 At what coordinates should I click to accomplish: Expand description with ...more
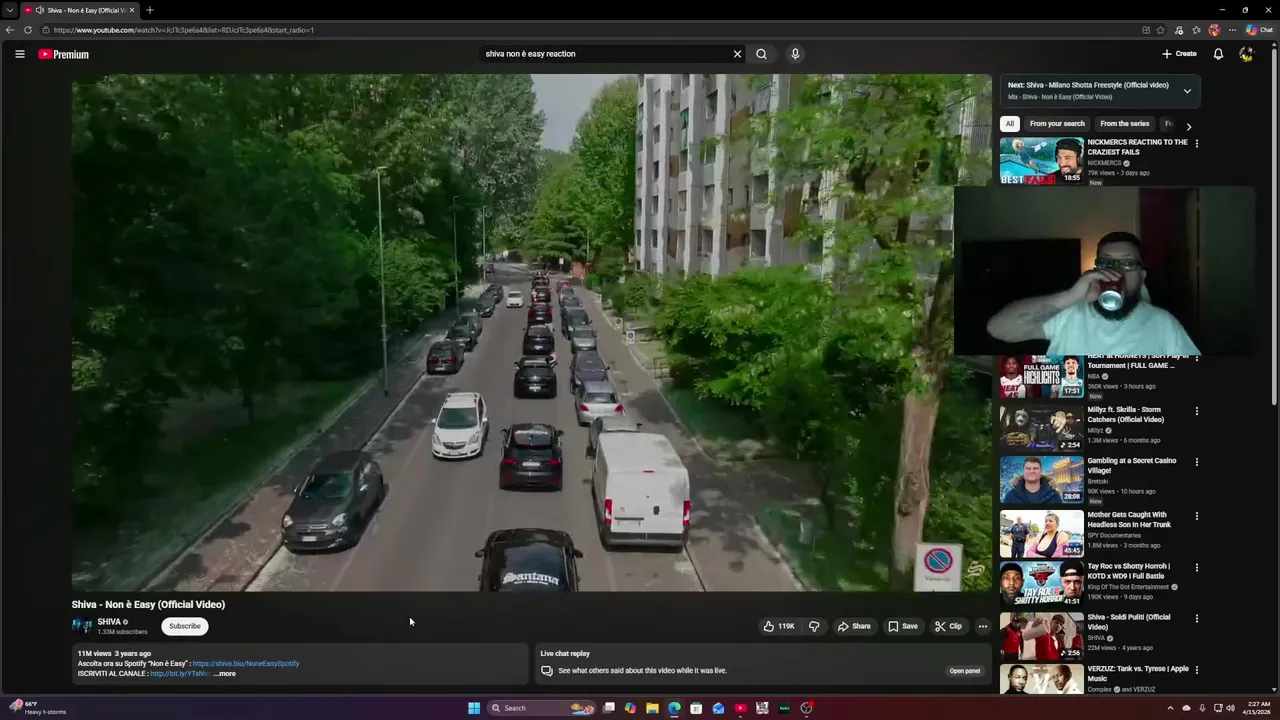pyautogui.click(x=224, y=674)
